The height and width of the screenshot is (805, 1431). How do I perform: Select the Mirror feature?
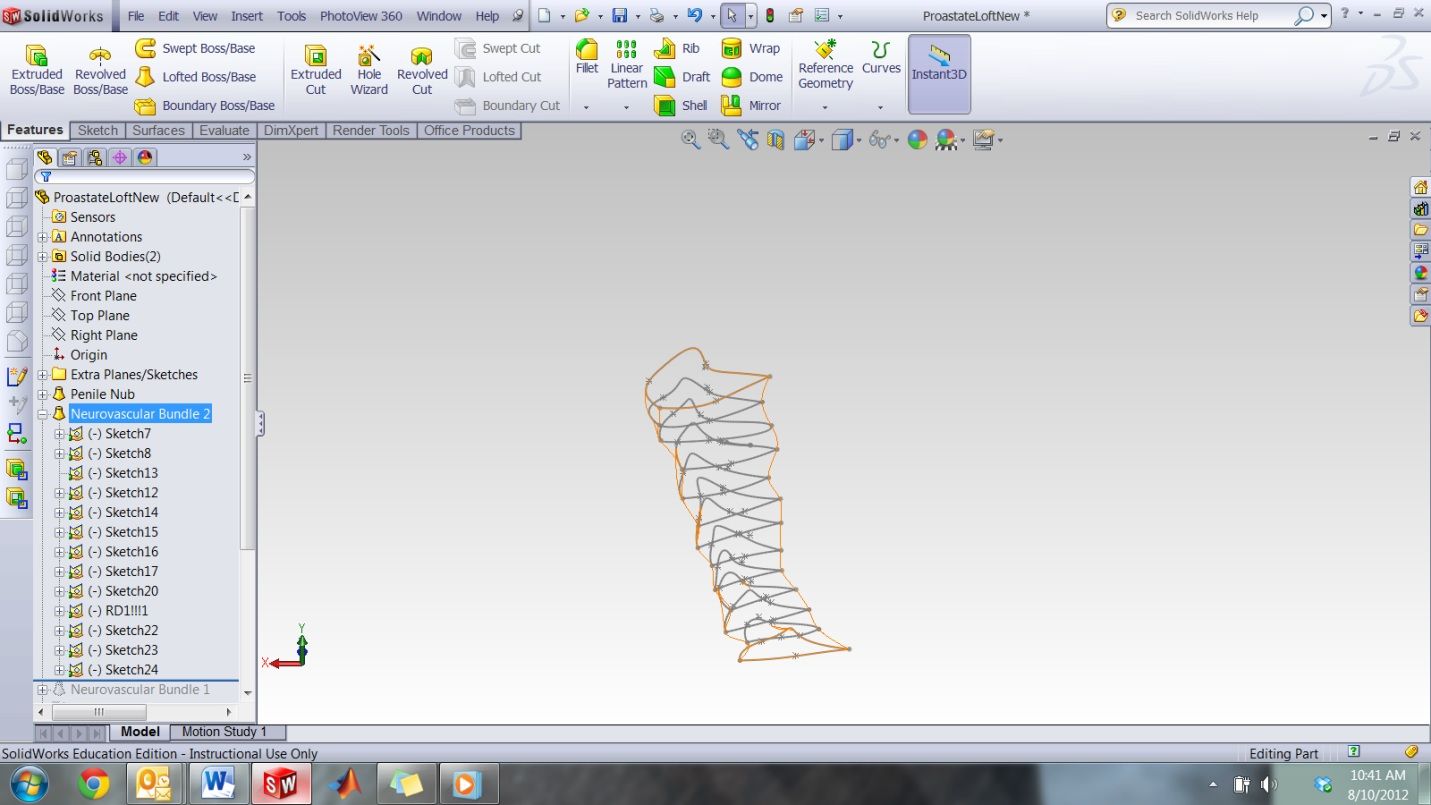pos(751,105)
